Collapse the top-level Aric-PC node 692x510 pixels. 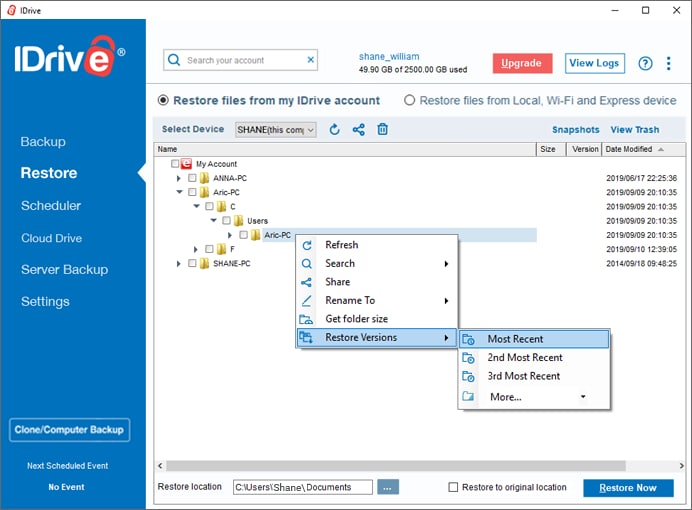click(x=179, y=192)
